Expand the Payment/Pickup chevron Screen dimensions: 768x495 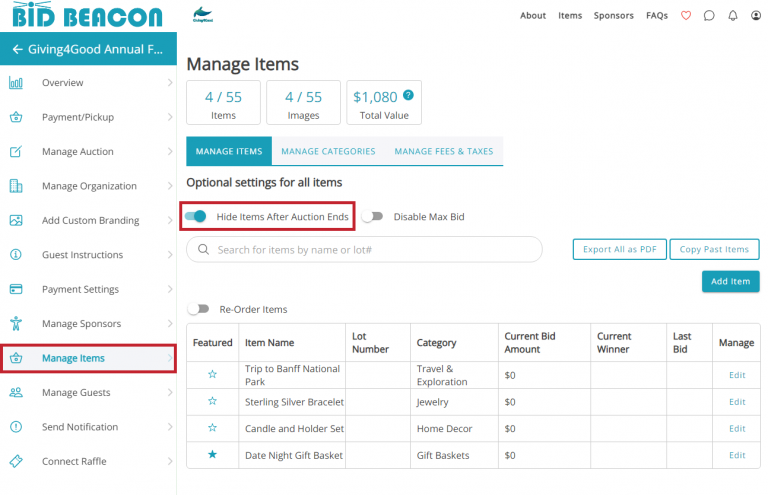coord(169,117)
